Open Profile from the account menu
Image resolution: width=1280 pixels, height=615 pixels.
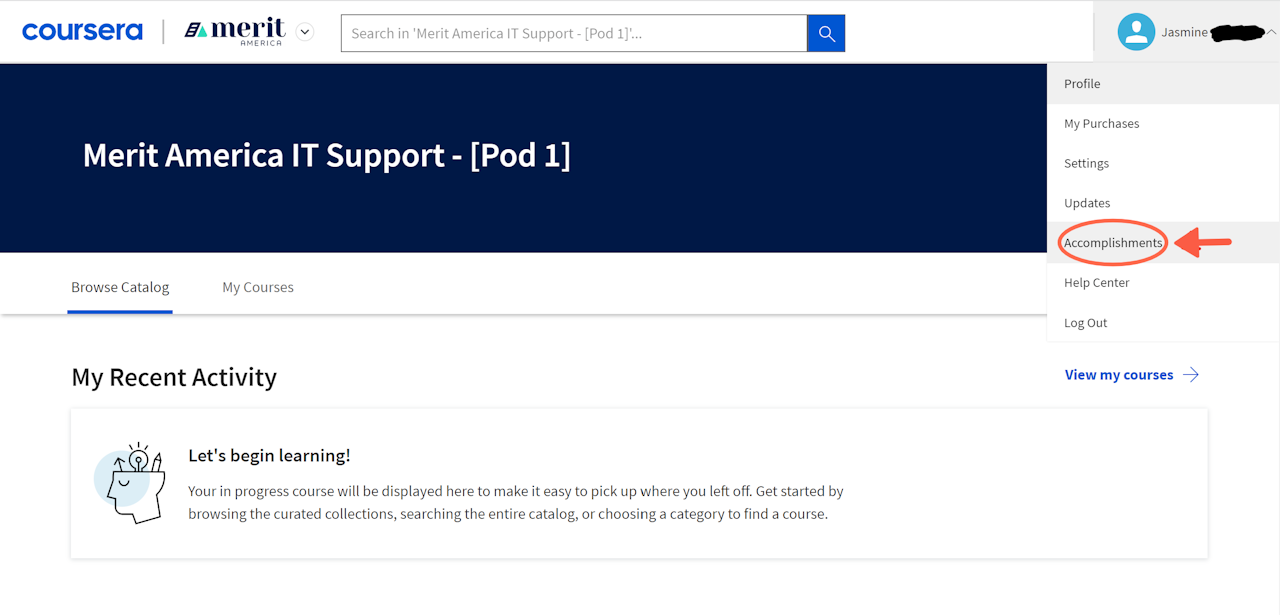click(x=1163, y=84)
